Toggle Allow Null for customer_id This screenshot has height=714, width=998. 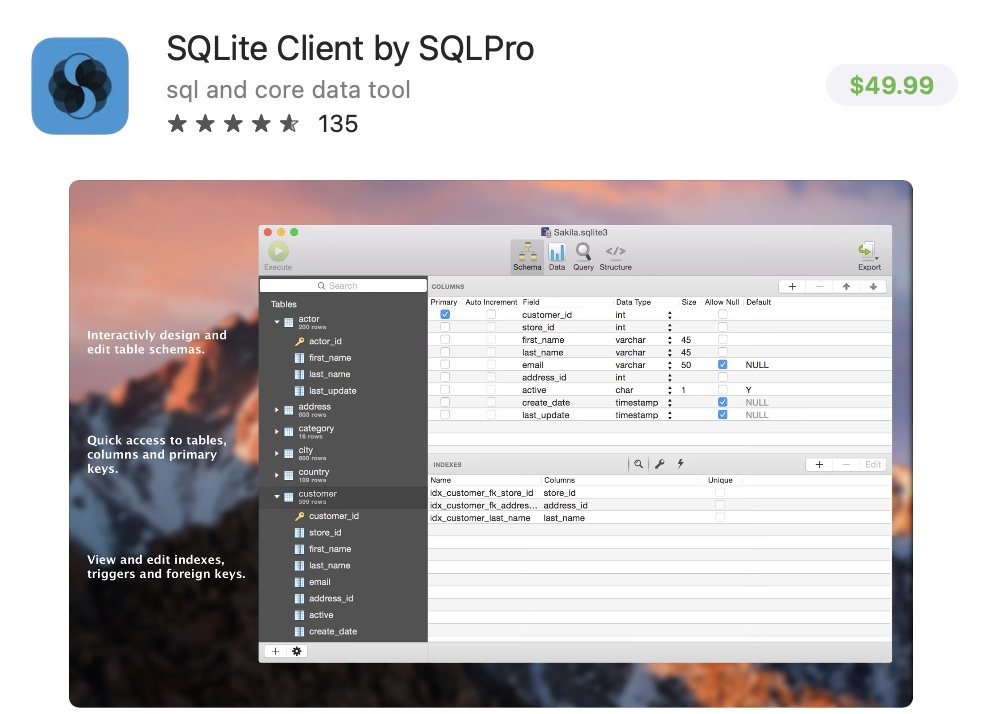[x=722, y=314]
